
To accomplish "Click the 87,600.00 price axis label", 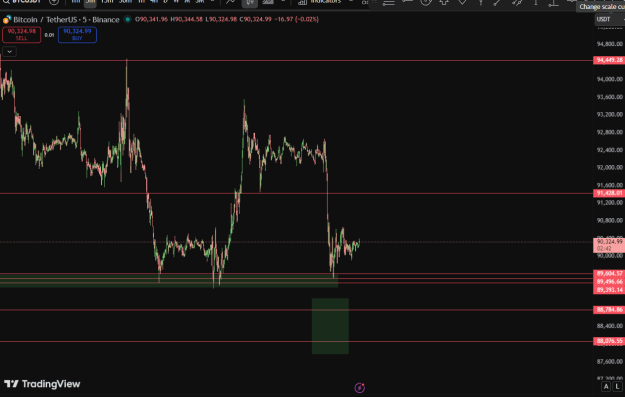I will [x=609, y=362].
